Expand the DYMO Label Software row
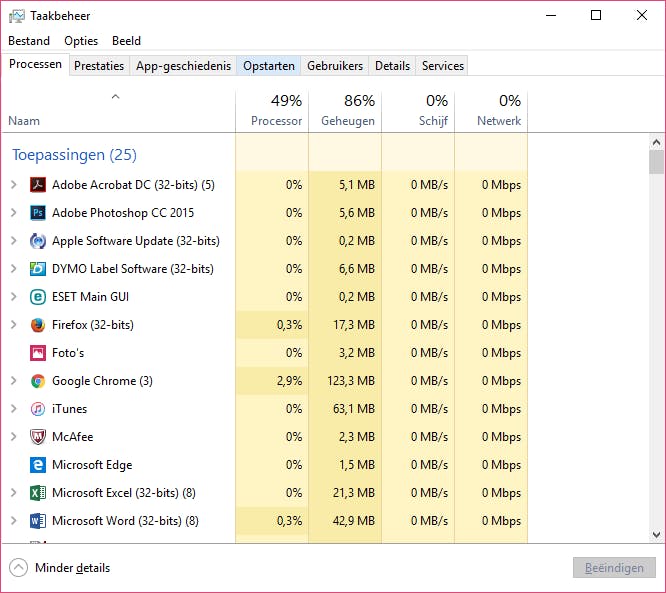Image resolution: width=666 pixels, height=593 pixels. pos(14,269)
